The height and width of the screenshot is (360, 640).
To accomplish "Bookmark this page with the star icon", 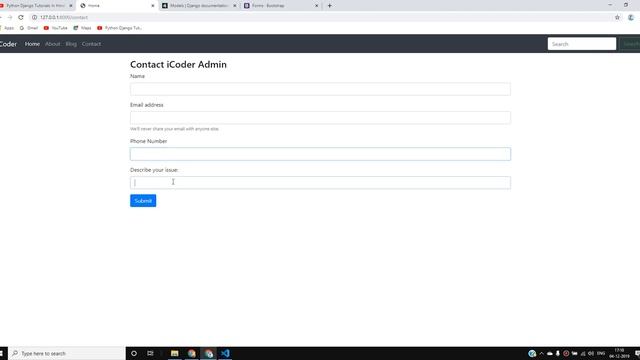I will 617,18.
